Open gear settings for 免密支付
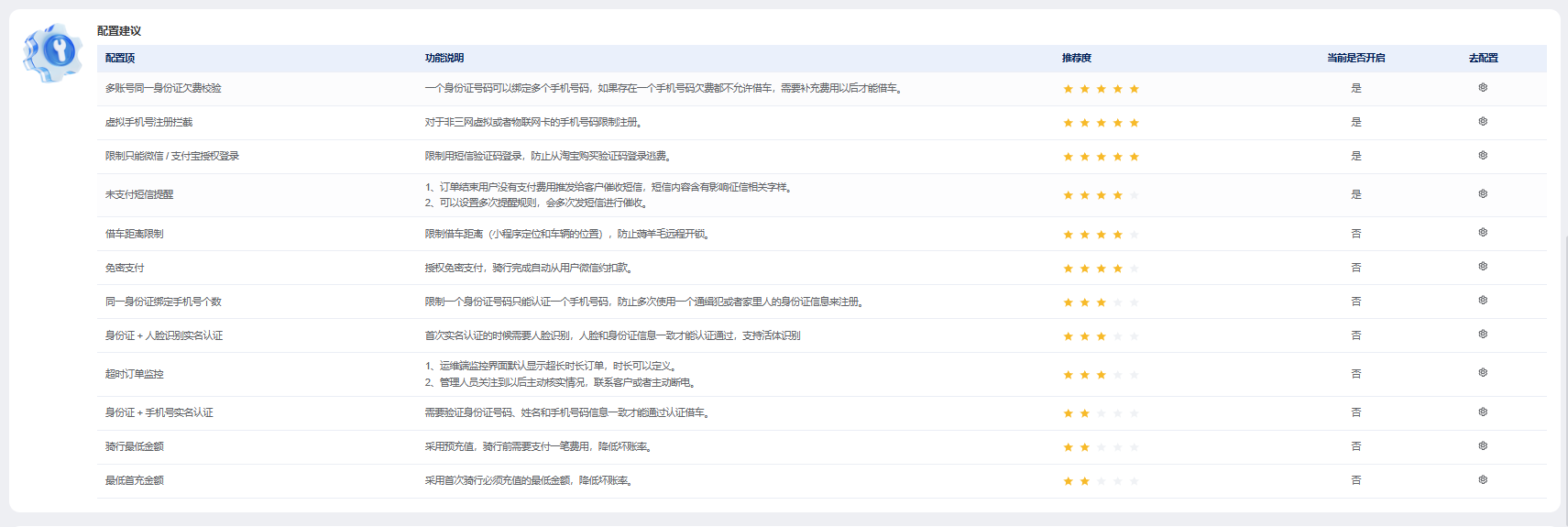The image size is (1568, 527). point(1483,267)
